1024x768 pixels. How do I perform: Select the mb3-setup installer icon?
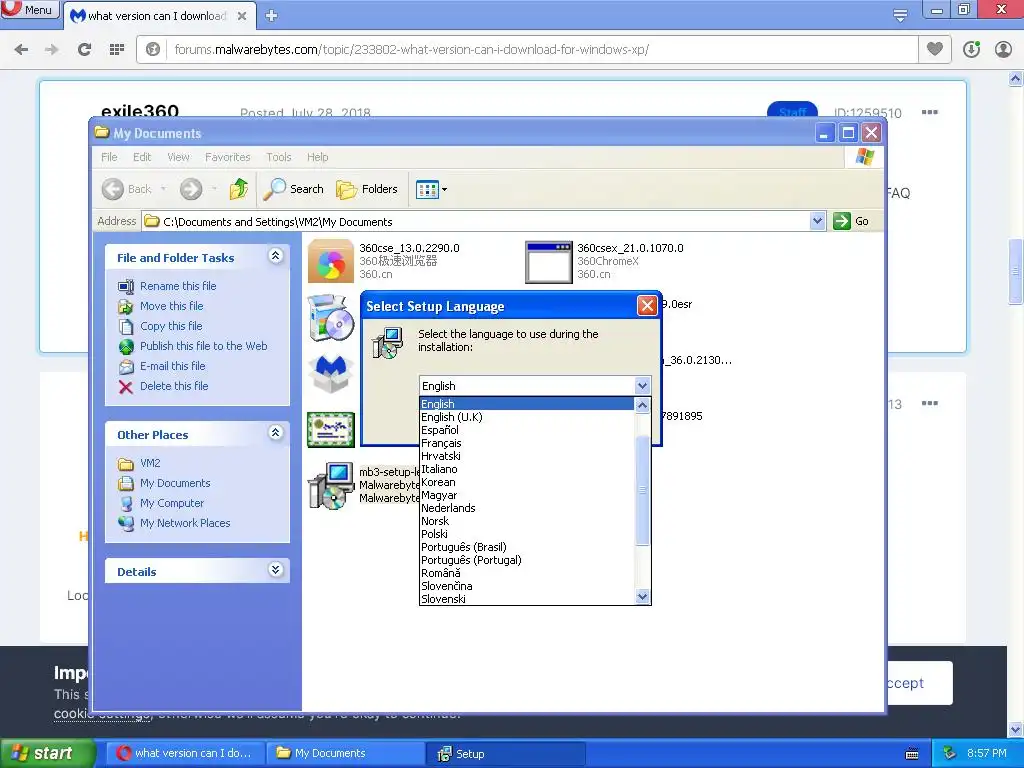click(330, 485)
